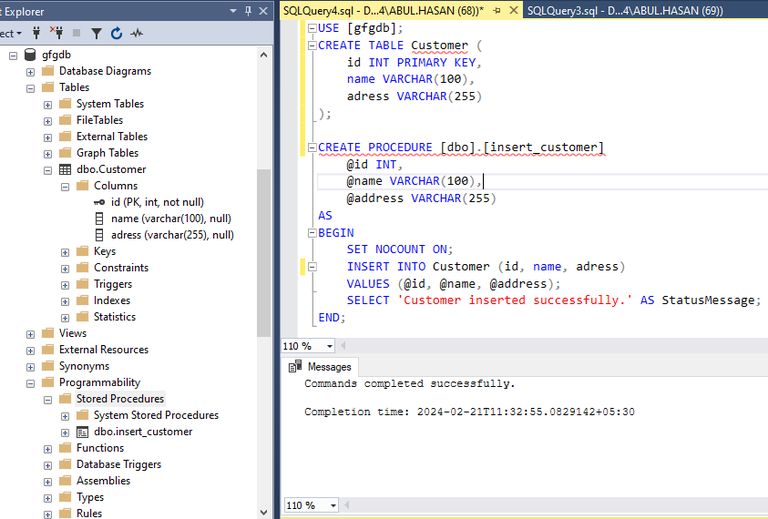Click the gfgdb database cylinder icon
This screenshot has width=768, height=519.
30,54
